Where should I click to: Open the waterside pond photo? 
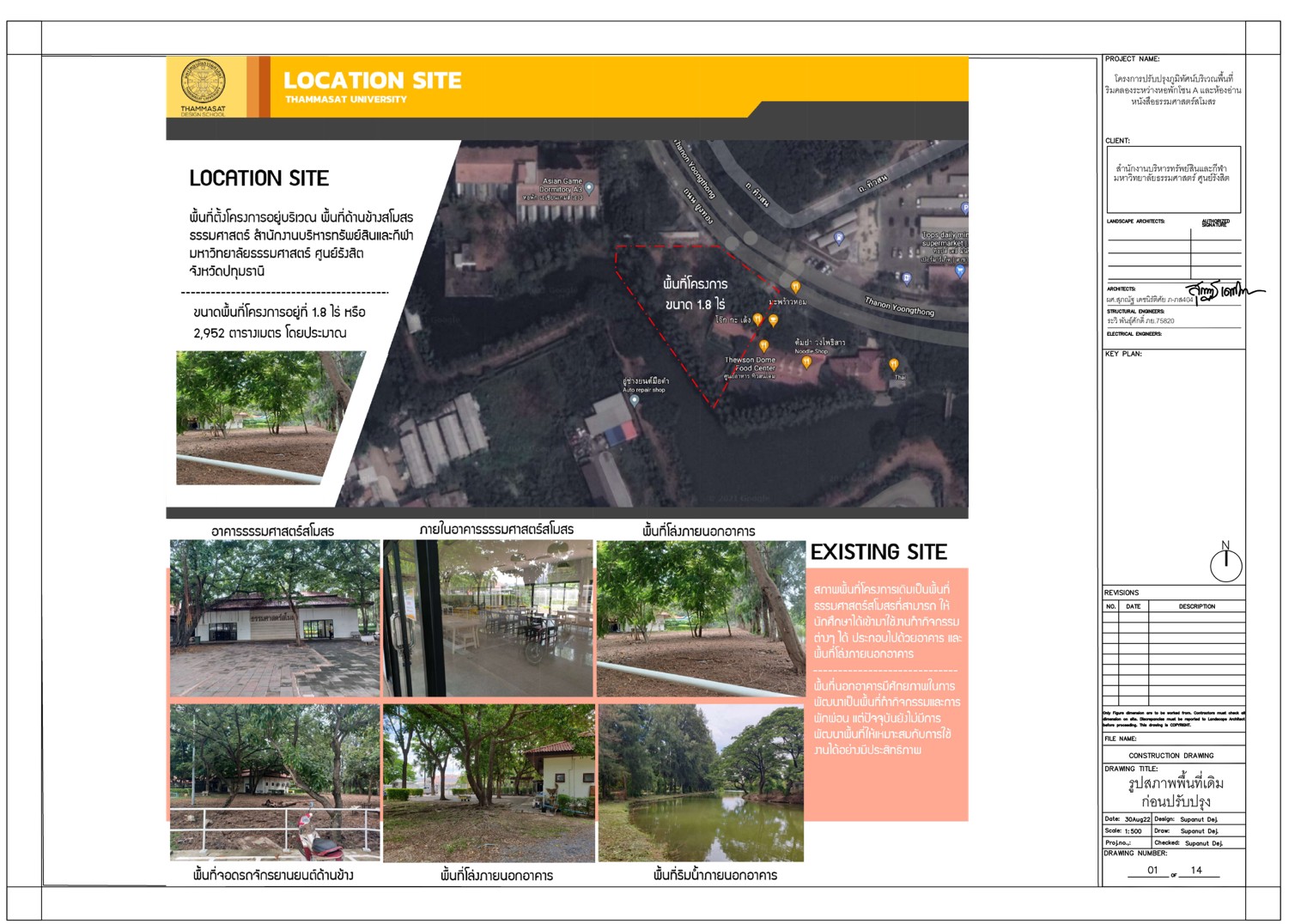(x=701, y=783)
